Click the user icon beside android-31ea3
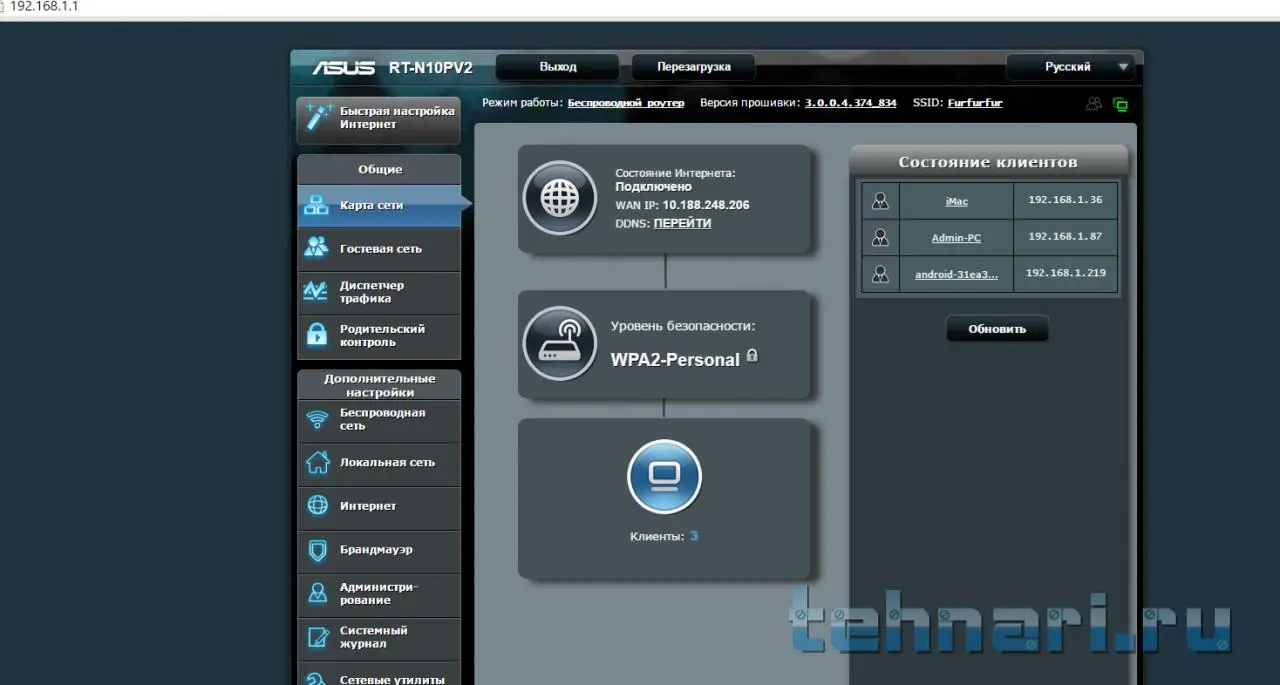The image size is (1280, 685). click(880, 274)
